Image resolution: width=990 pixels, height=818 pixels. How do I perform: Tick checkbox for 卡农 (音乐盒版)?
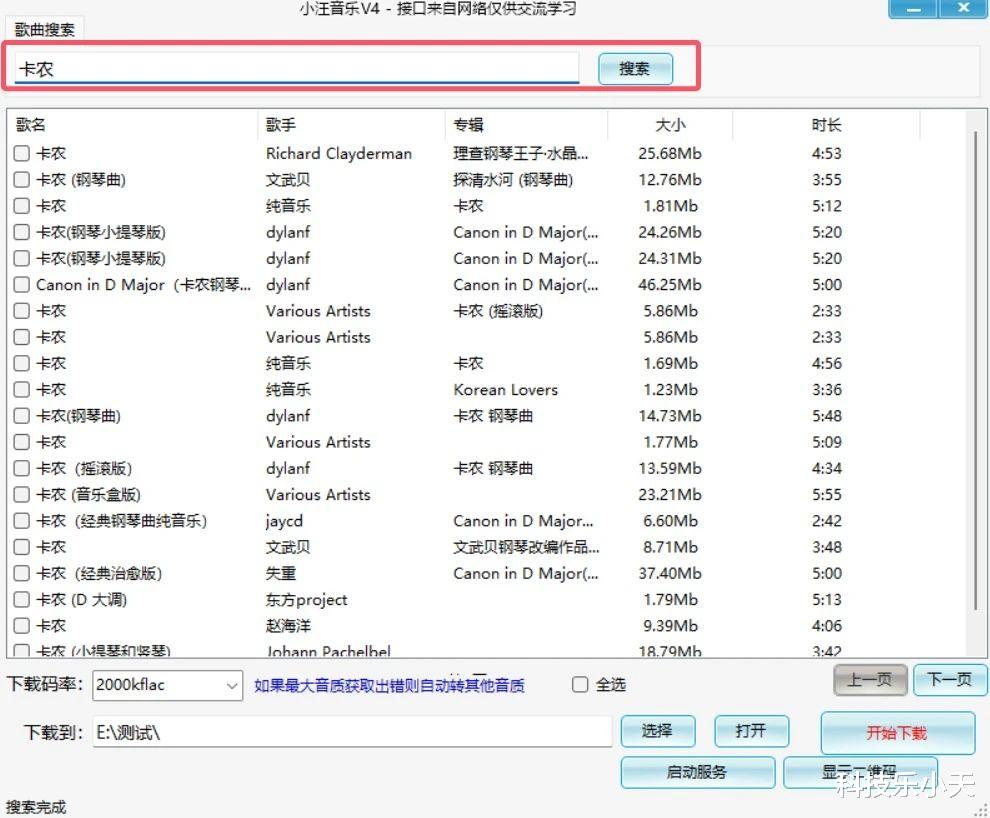pos(21,494)
